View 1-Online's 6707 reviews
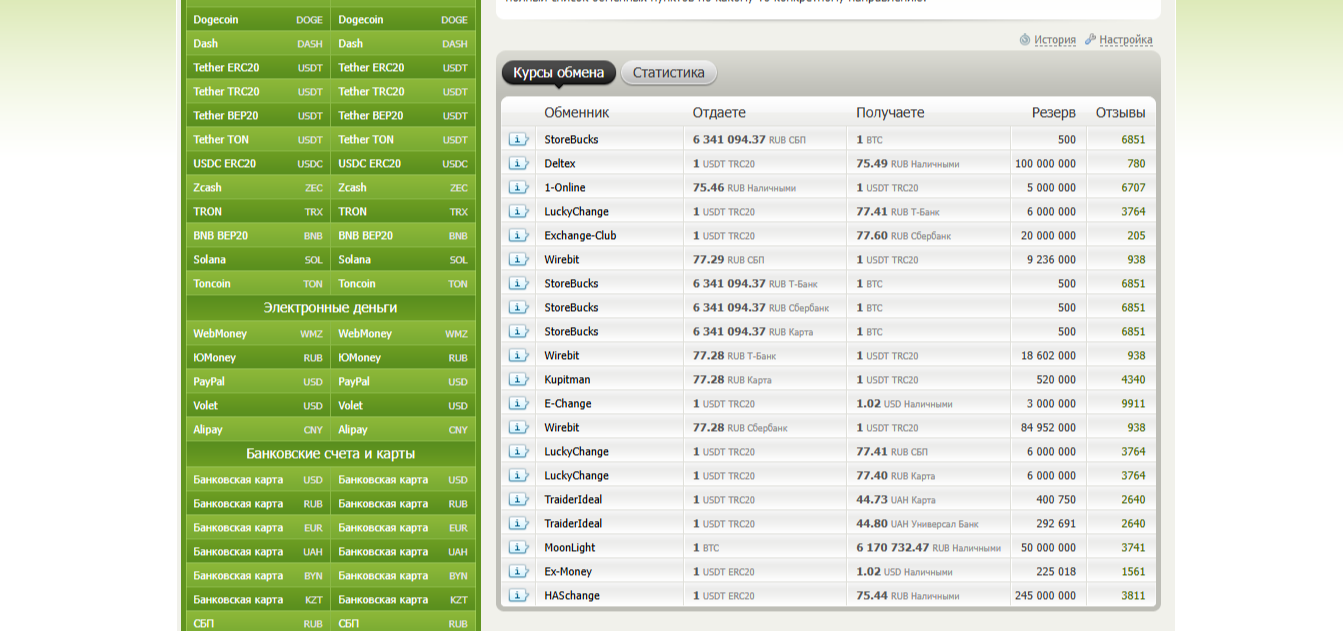This screenshot has width=1343, height=631. click(1133, 187)
